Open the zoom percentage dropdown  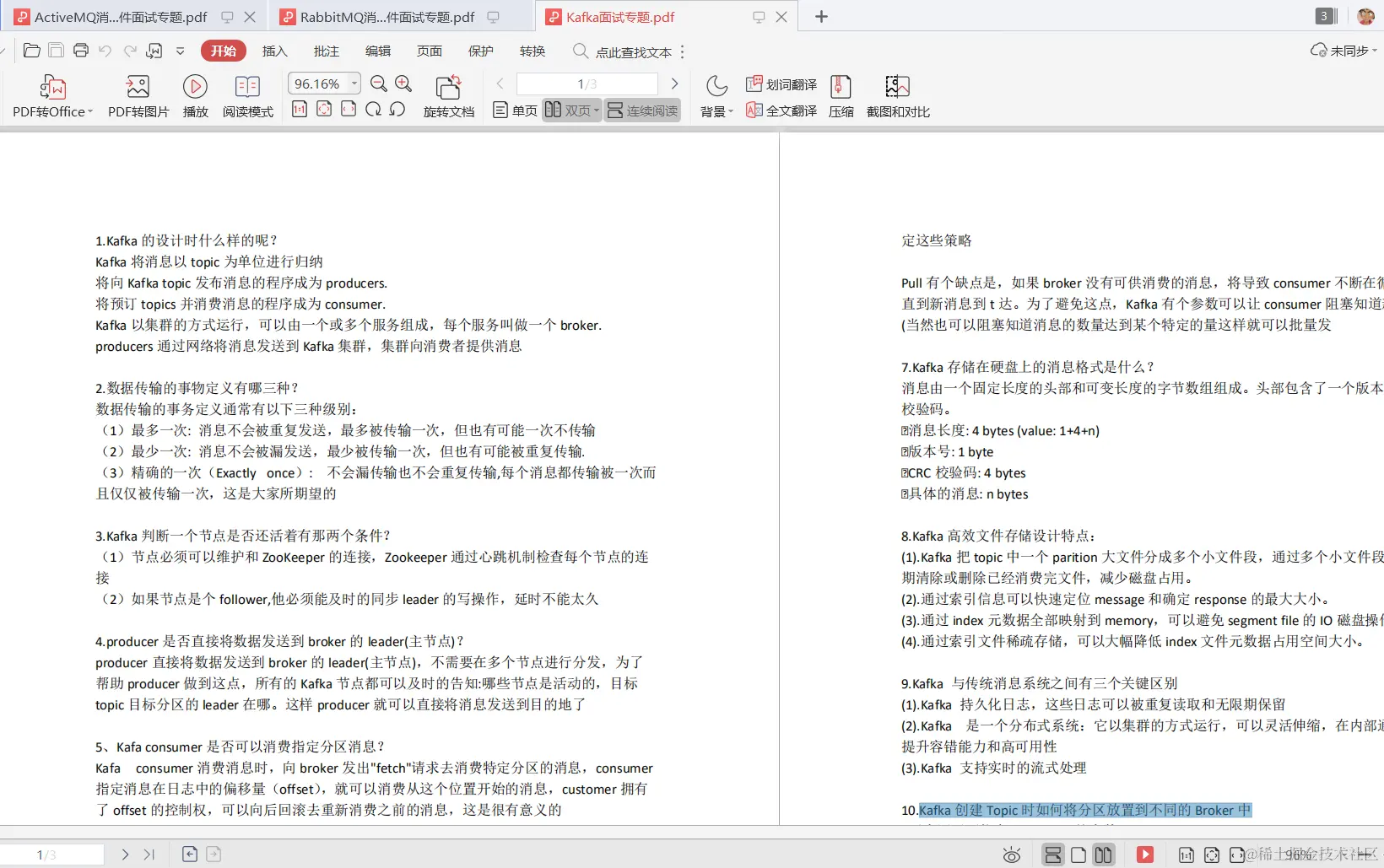tap(354, 84)
